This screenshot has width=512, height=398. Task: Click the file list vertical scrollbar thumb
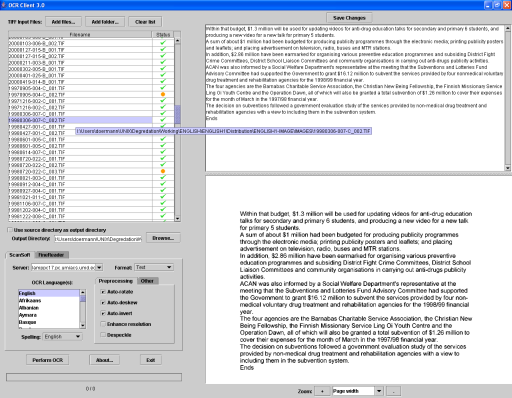(178, 114)
